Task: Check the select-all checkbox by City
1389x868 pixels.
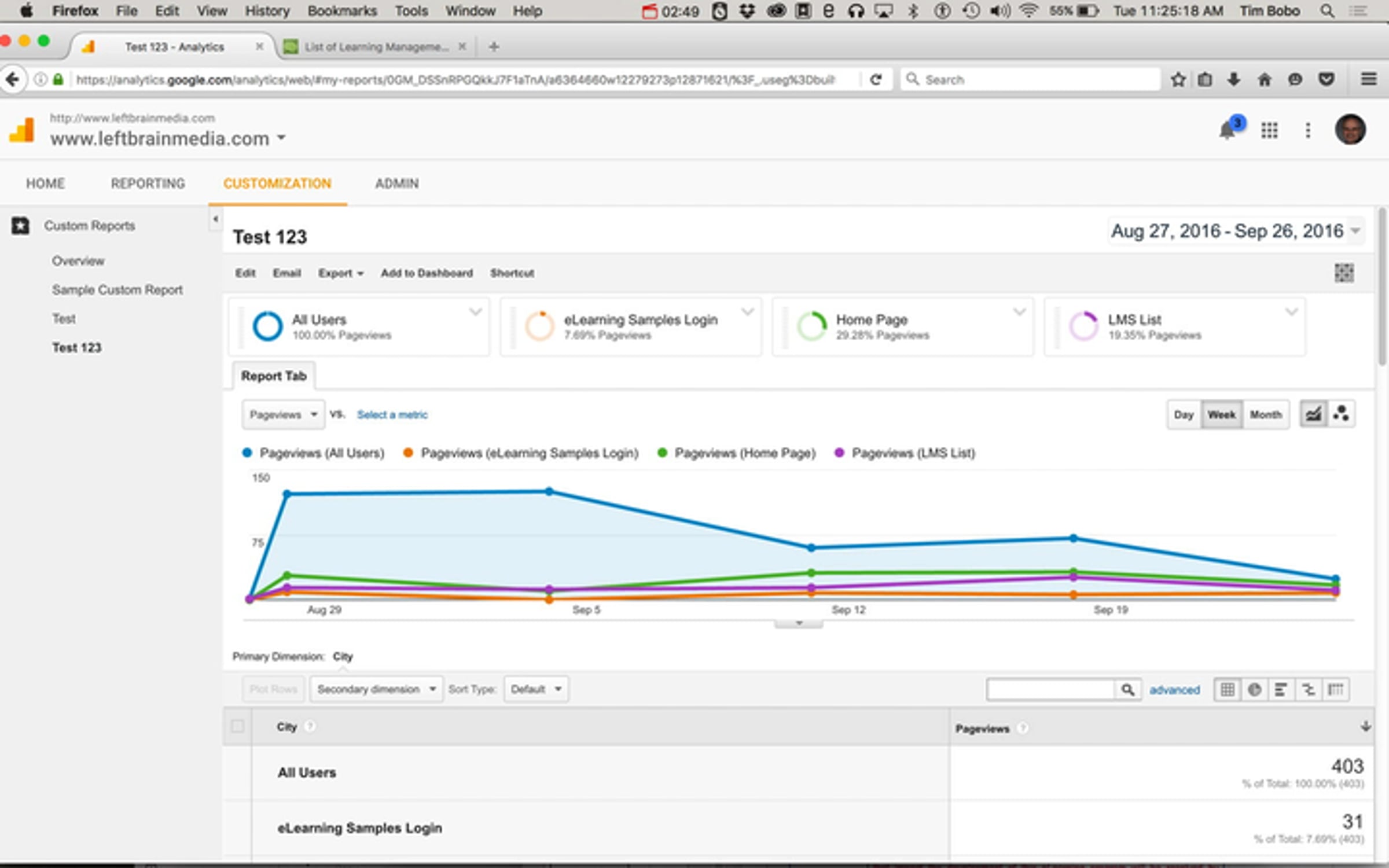Action: (237, 726)
